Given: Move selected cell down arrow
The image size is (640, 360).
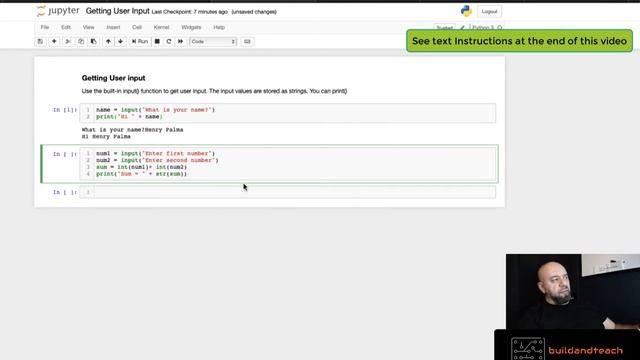Looking at the screenshot, I should (x=120, y=42).
